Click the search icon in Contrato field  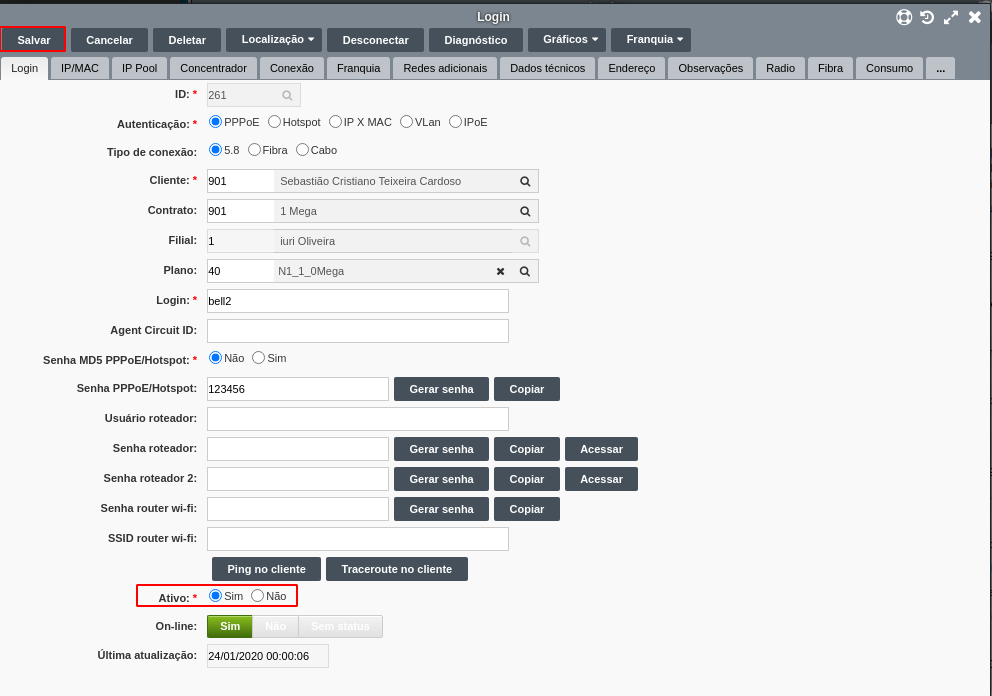coord(525,211)
